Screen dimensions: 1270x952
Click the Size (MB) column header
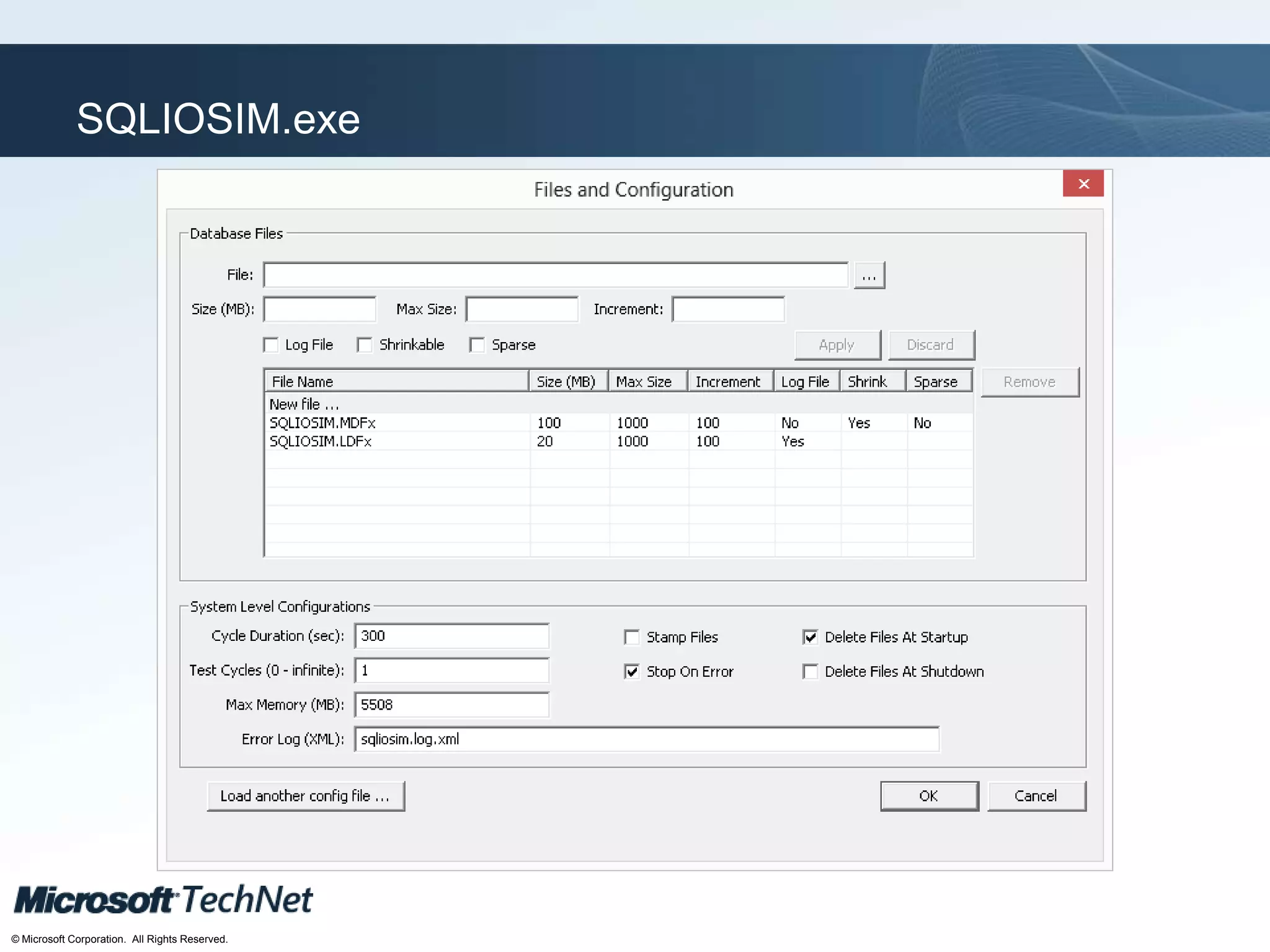tap(569, 382)
